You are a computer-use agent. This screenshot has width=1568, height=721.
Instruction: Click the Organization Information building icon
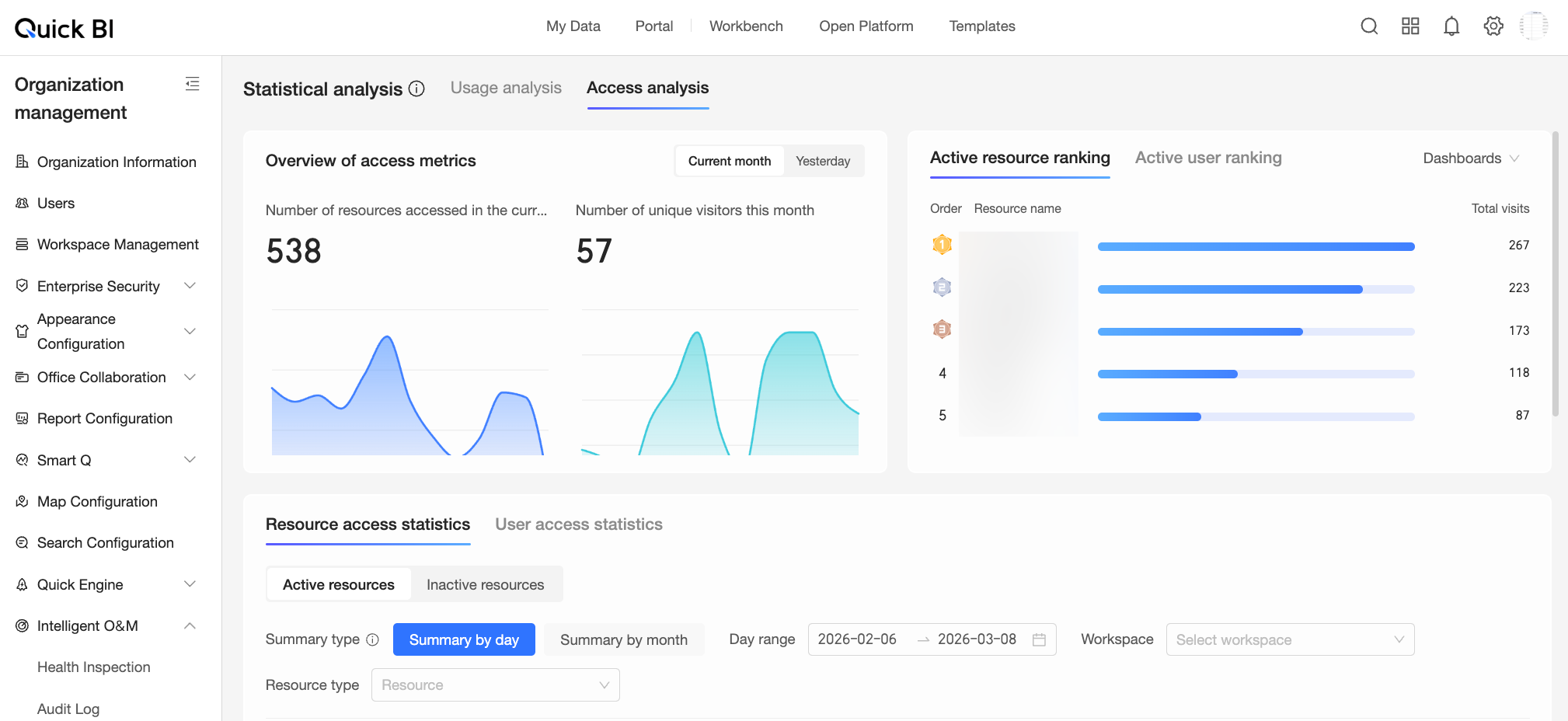point(22,162)
